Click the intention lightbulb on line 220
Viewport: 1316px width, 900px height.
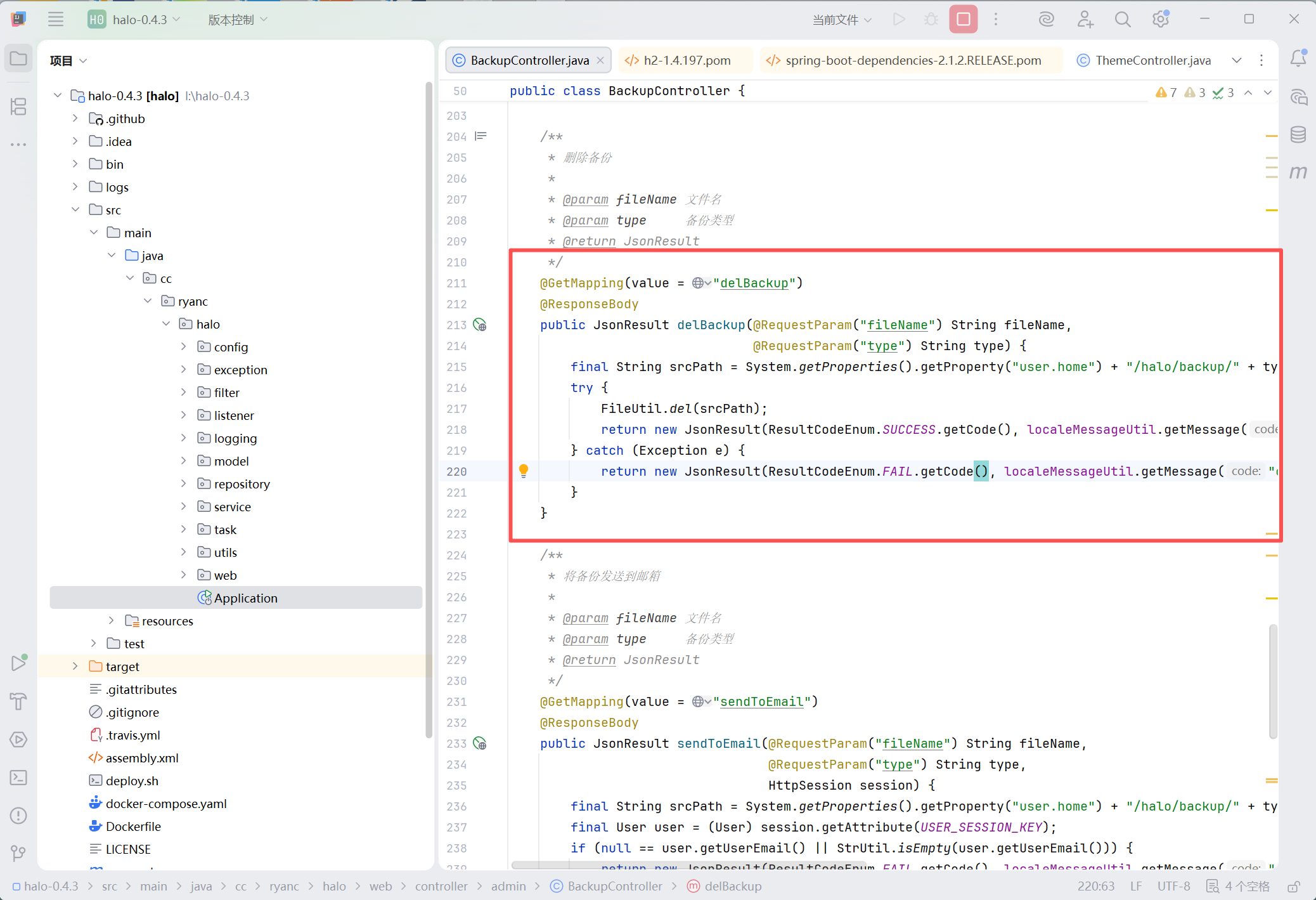coord(524,471)
